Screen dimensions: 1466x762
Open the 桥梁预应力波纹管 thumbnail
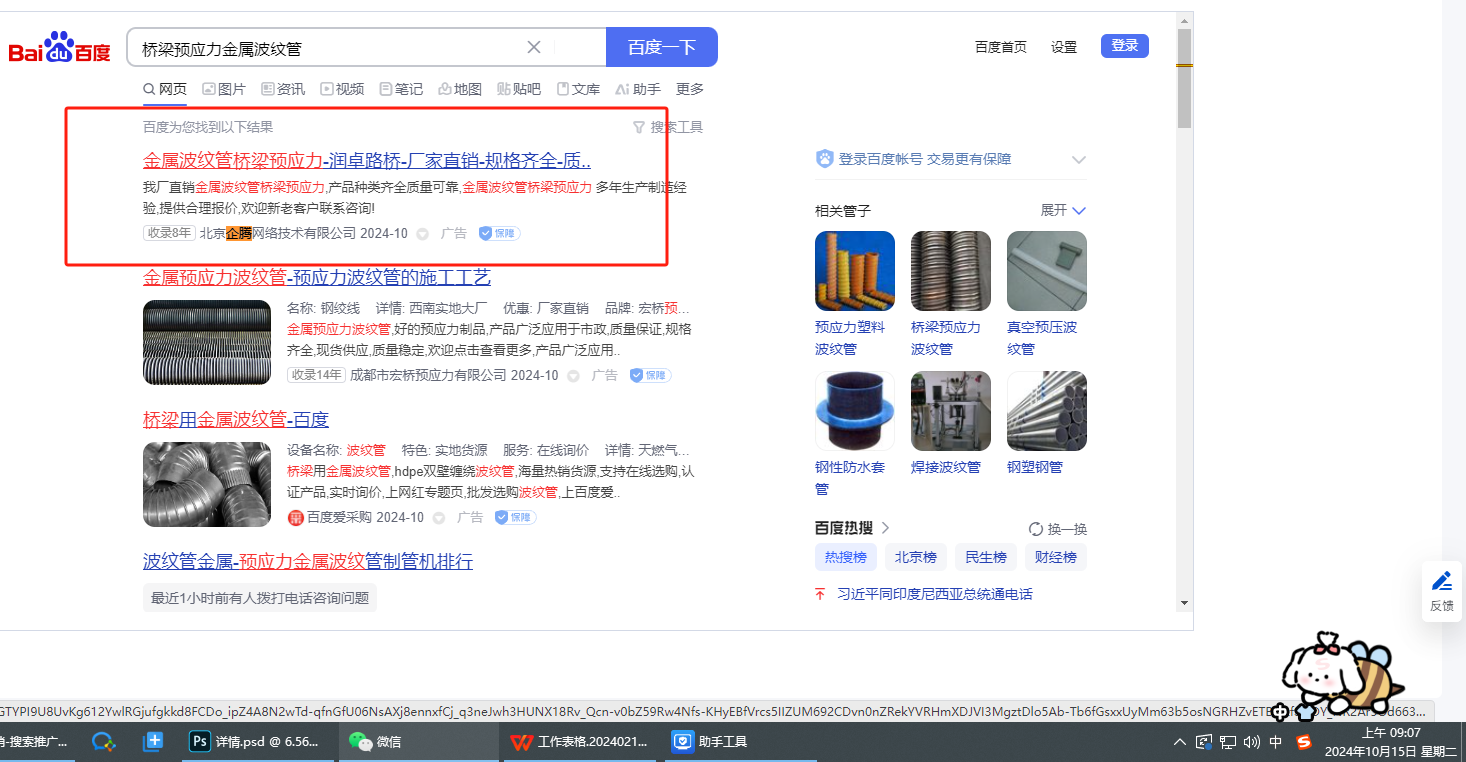pyautogui.click(x=951, y=271)
